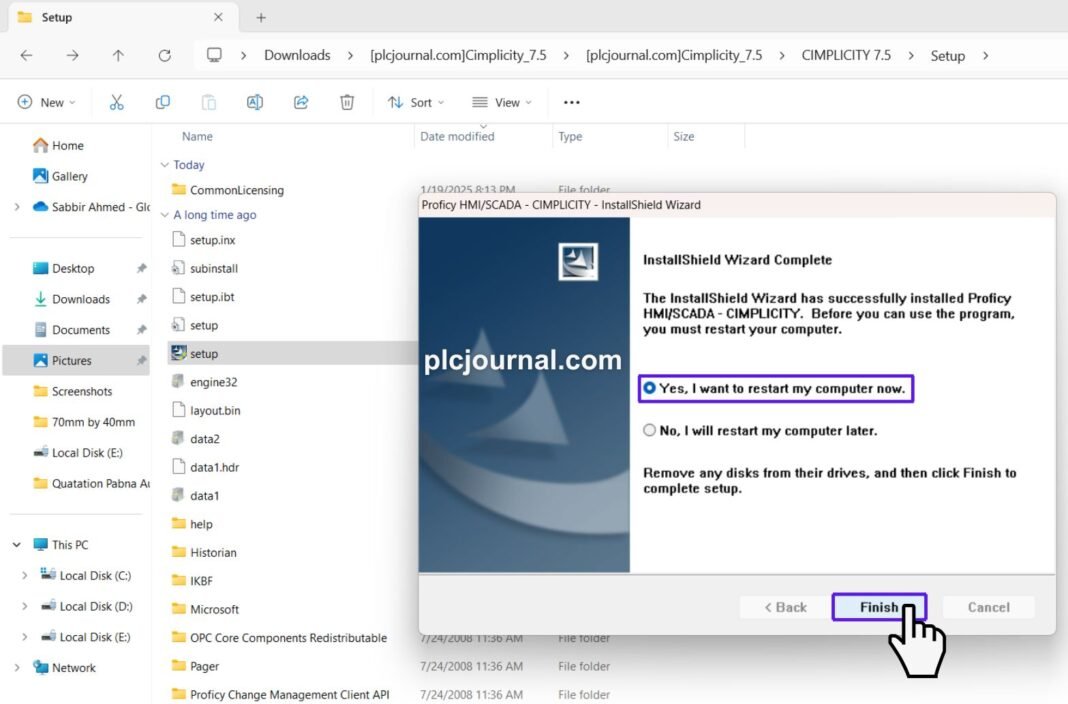Image resolution: width=1068 pixels, height=704 pixels.
Task: Select No, I will restart later
Action: pyautogui.click(x=650, y=431)
